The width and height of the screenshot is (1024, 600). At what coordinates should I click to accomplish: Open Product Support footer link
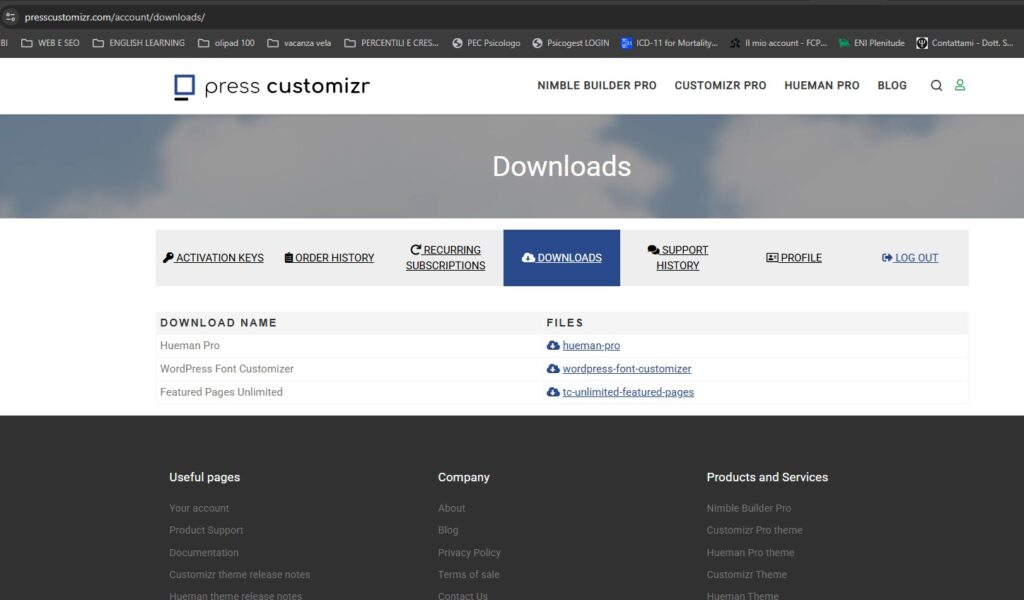(206, 530)
